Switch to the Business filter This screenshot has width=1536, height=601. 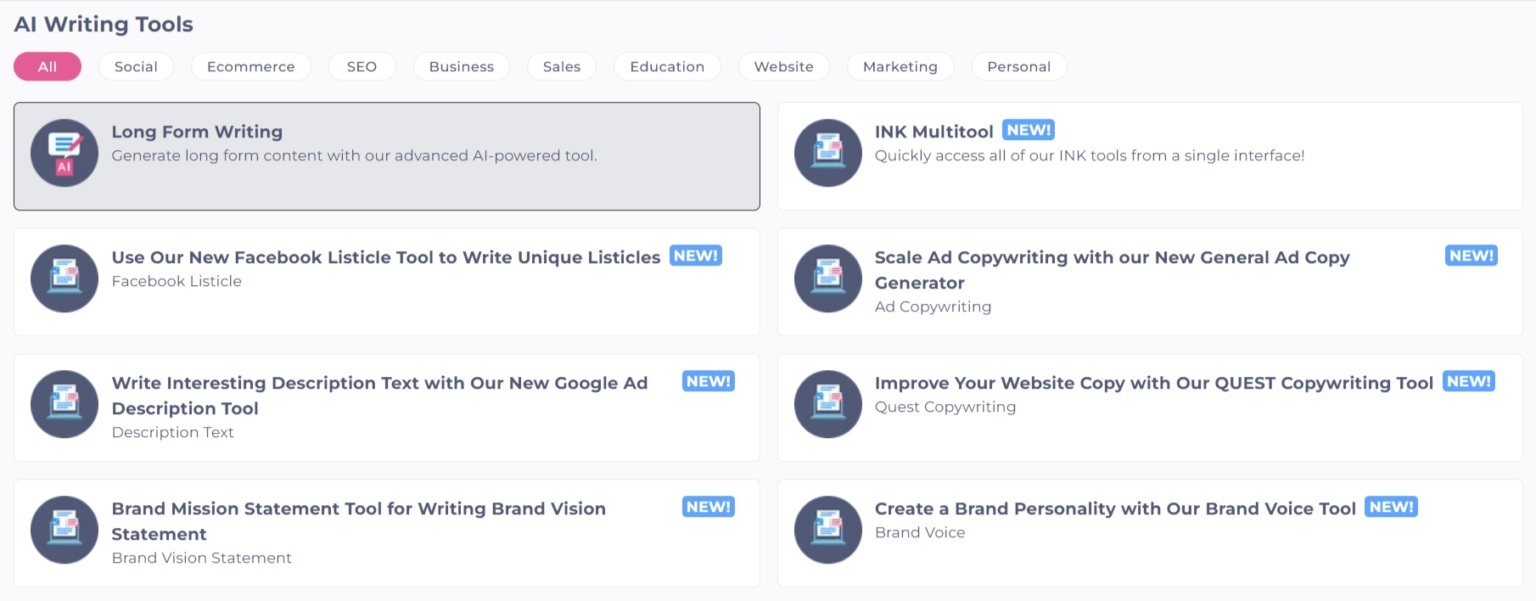click(x=461, y=67)
